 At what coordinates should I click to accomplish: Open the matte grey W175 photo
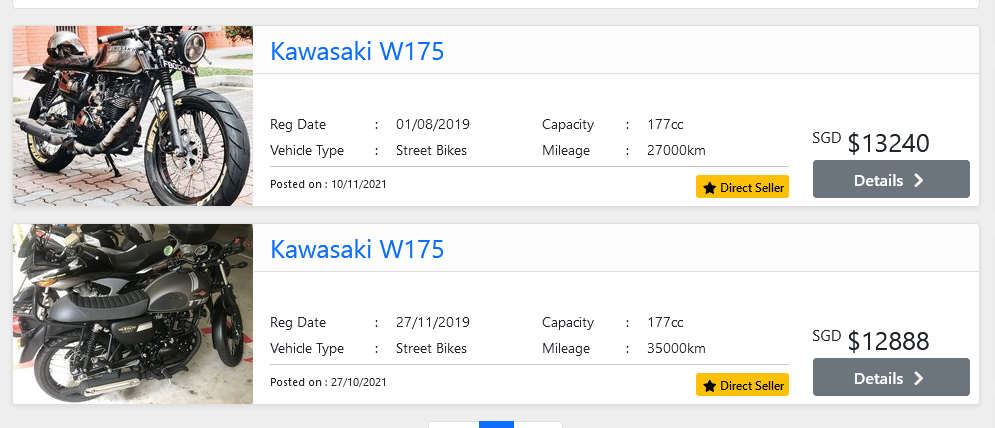(x=133, y=314)
